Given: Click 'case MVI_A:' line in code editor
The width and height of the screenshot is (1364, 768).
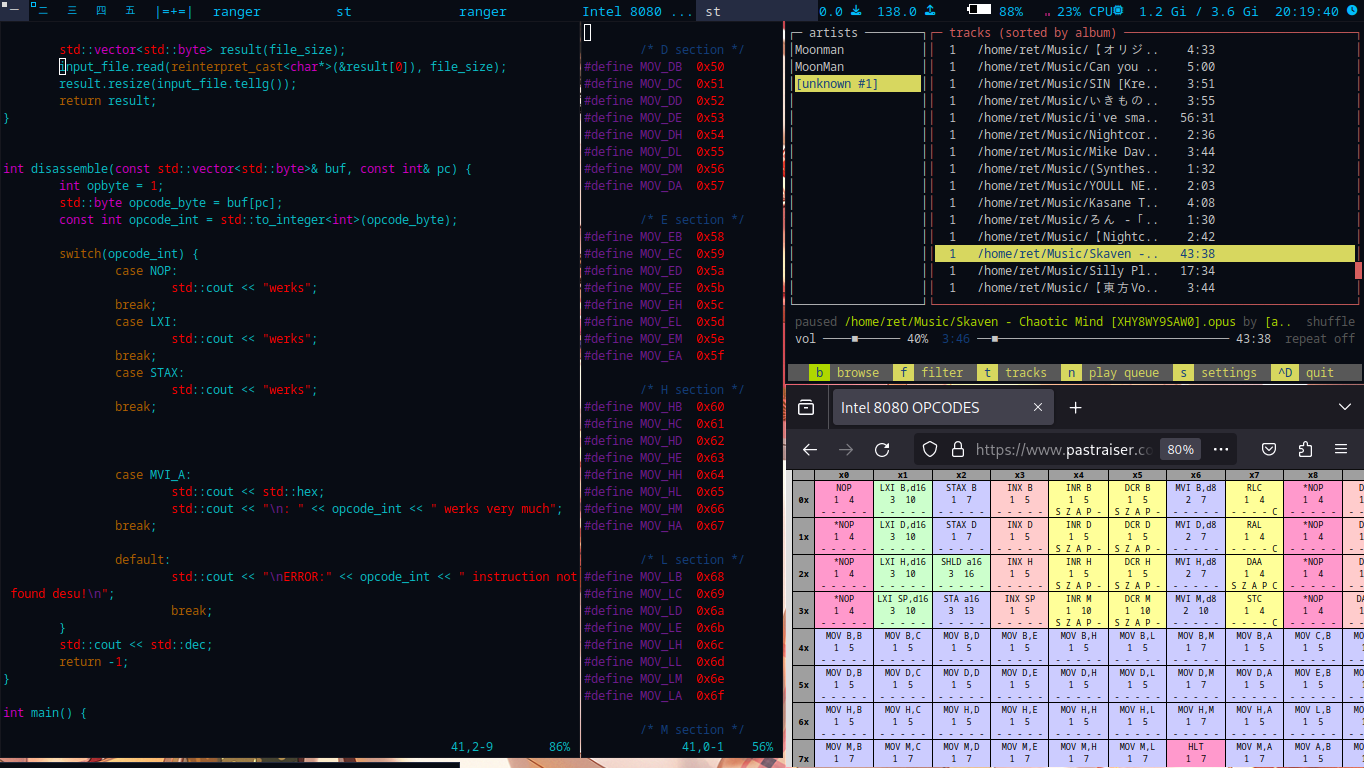Looking at the screenshot, I should (x=153, y=475).
